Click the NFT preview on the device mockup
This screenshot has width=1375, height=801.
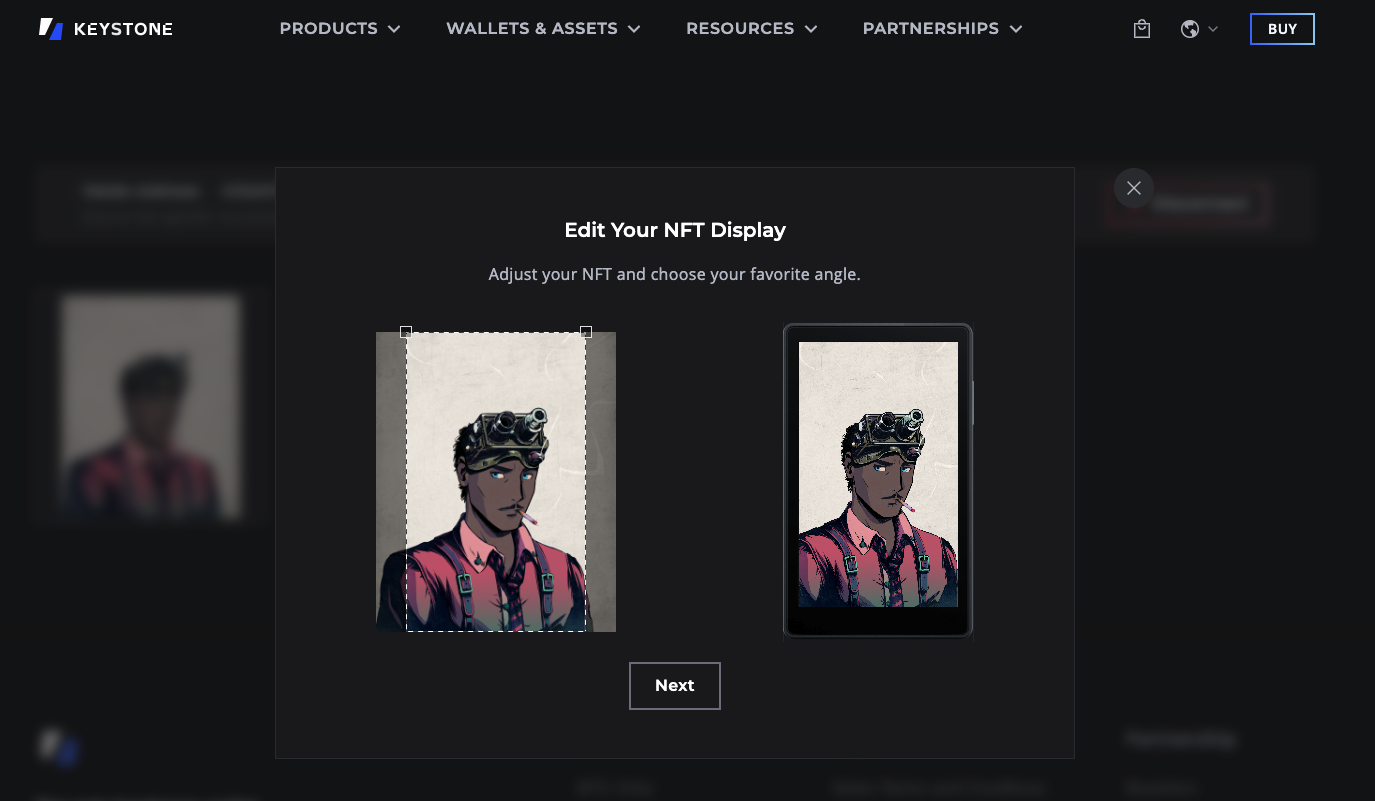point(878,475)
